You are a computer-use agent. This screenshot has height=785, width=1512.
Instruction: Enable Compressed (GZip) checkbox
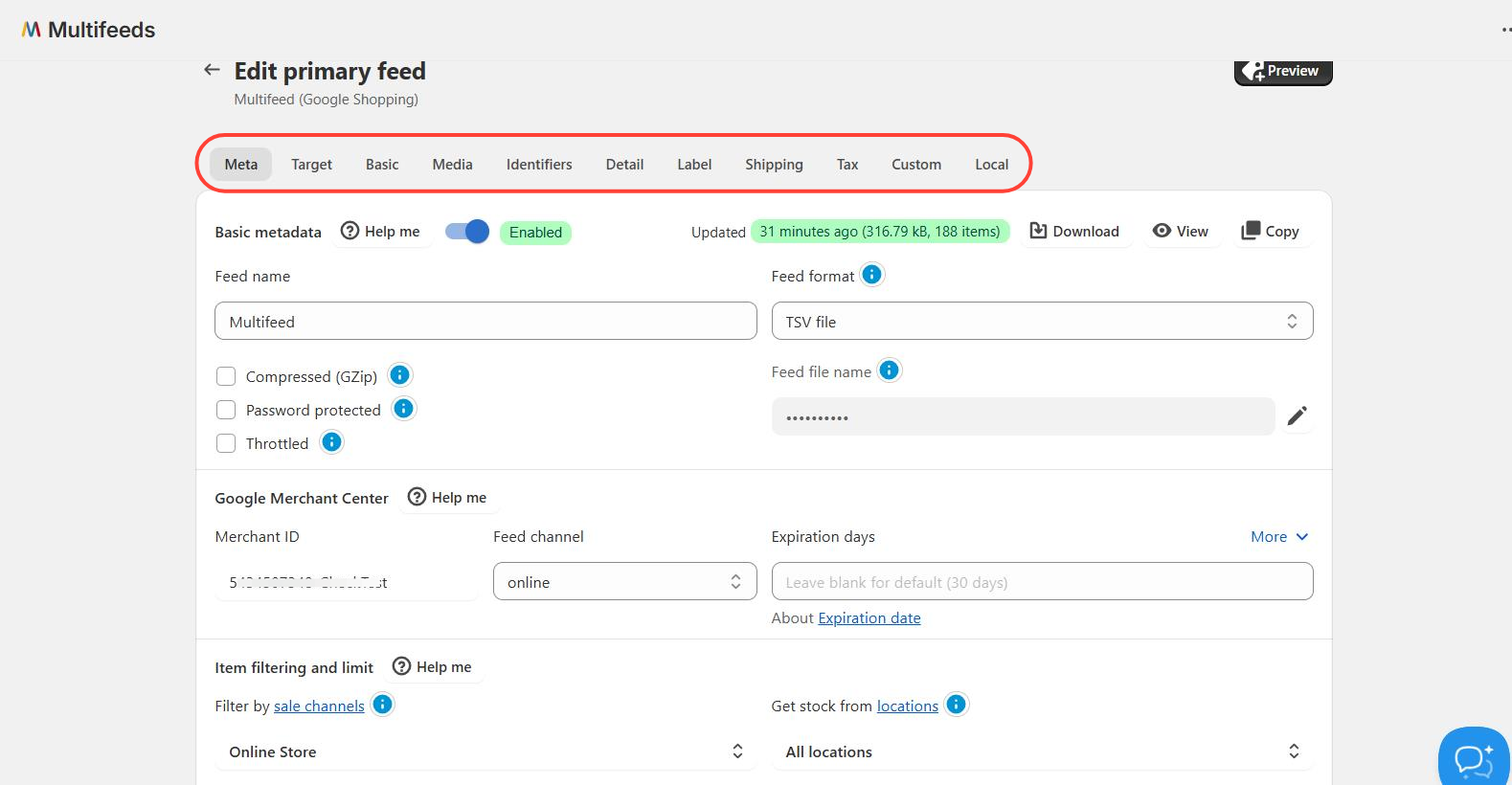(226, 376)
